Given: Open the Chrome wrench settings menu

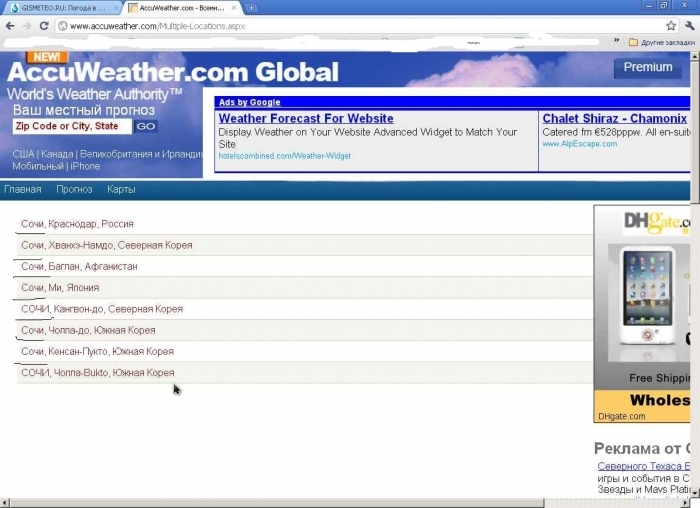Looking at the screenshot, I should pos(689,26).
